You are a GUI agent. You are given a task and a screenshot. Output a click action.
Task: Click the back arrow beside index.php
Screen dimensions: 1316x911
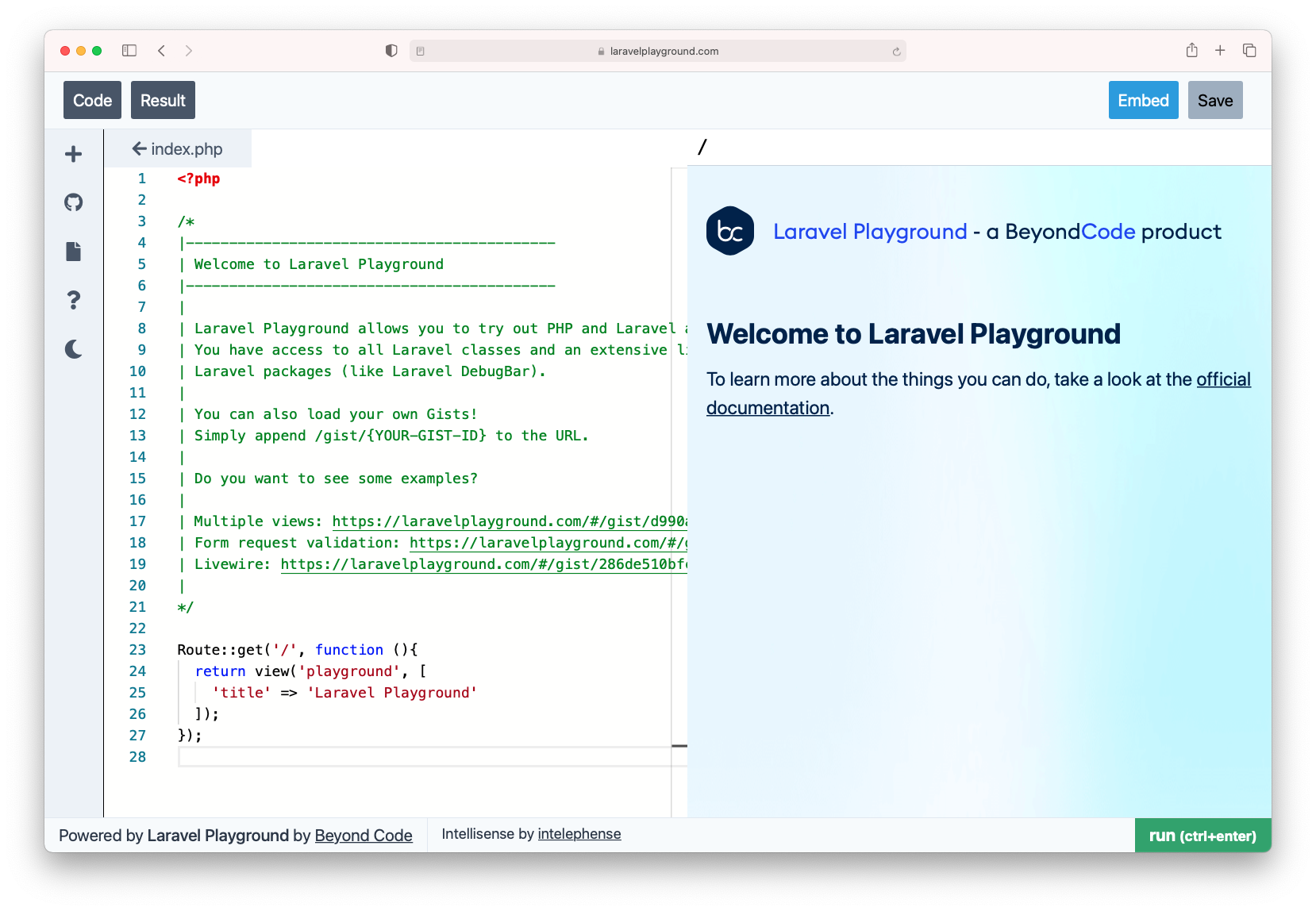[139, 149]
